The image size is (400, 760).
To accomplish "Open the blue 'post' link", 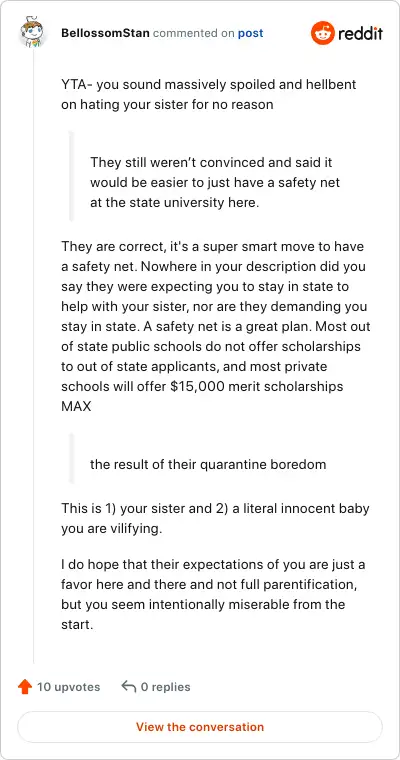I will tap(250, 33).
